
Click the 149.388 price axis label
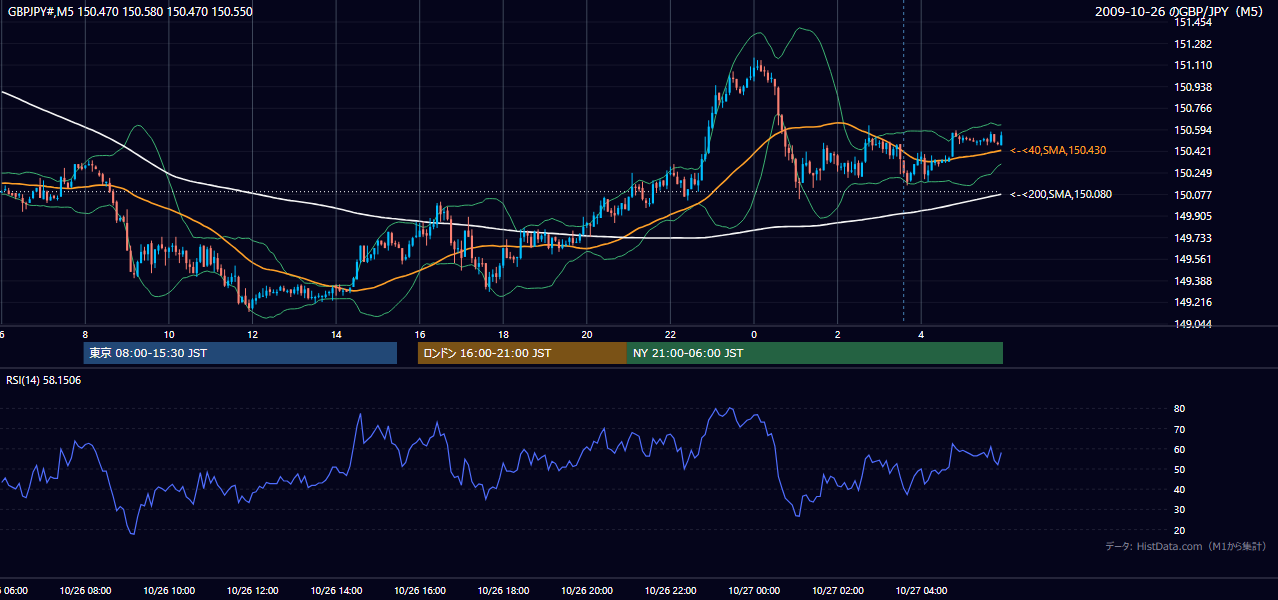pos(1193,280)
